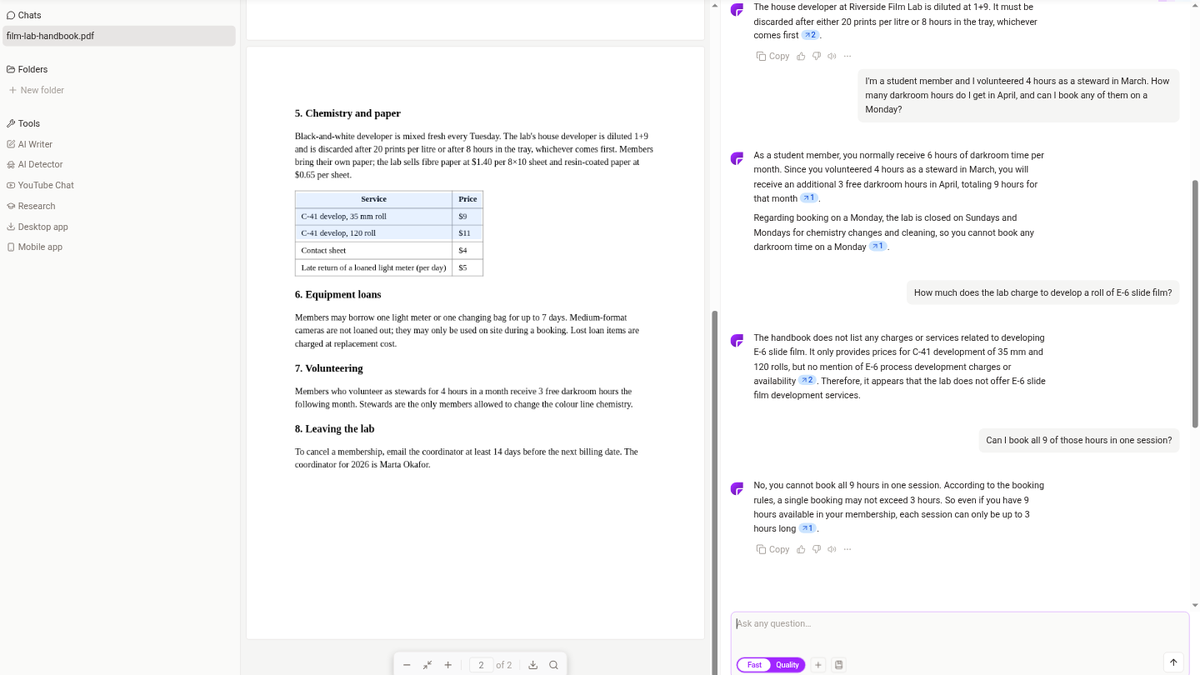The image size is (1200, 675).
Task: Click the save/library icon beside the plus
Action: tap(839, 665)
